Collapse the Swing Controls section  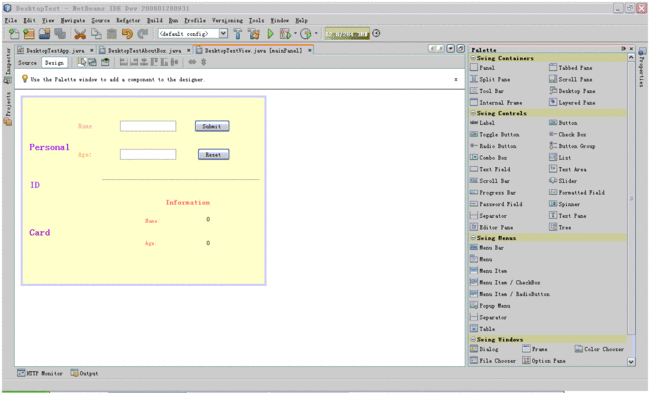point(473,113)
